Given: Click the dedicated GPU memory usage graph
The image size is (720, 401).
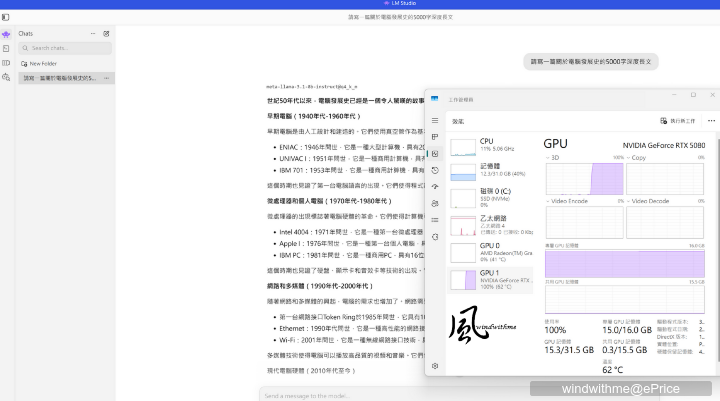Looking at the screenshot, I should coord(624,264).
